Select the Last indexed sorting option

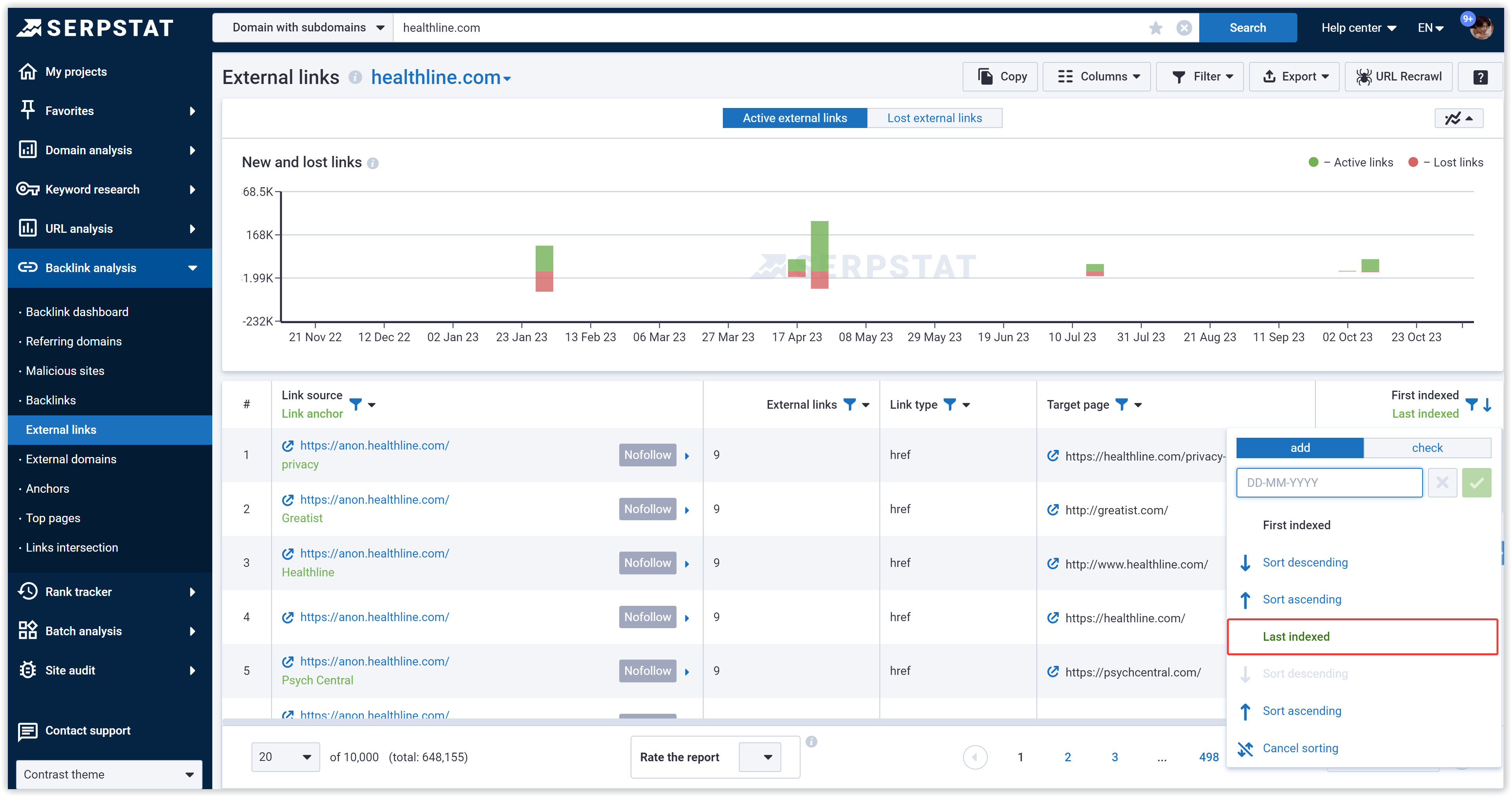coord(1296,636)
